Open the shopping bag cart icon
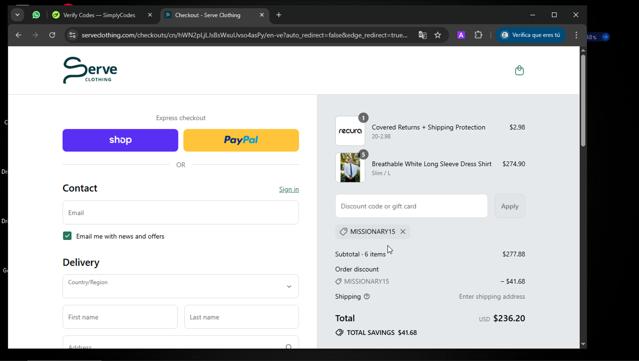This screenshot has width=639, height=361. (519, 70)
